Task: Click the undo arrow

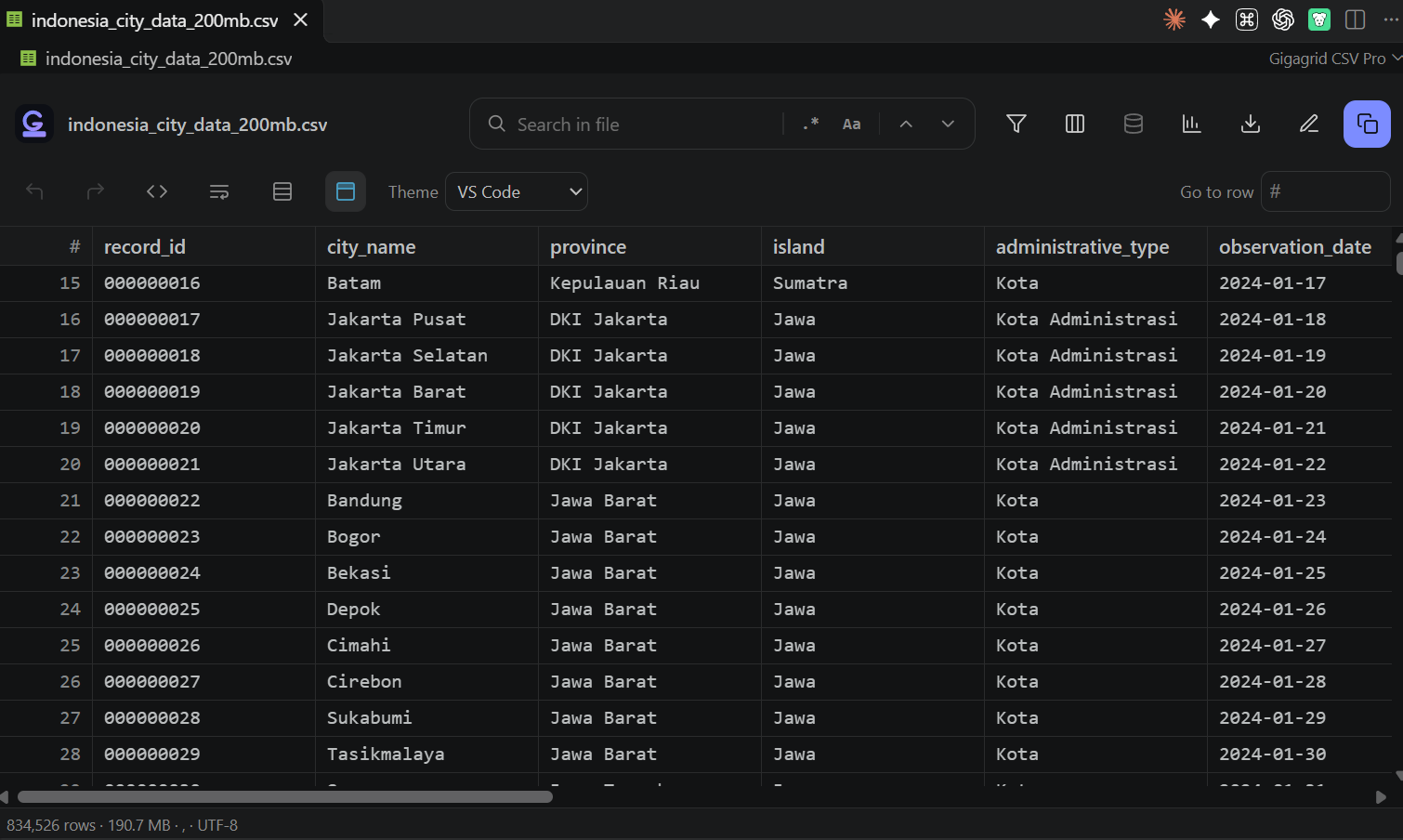Action: [34, 191]
